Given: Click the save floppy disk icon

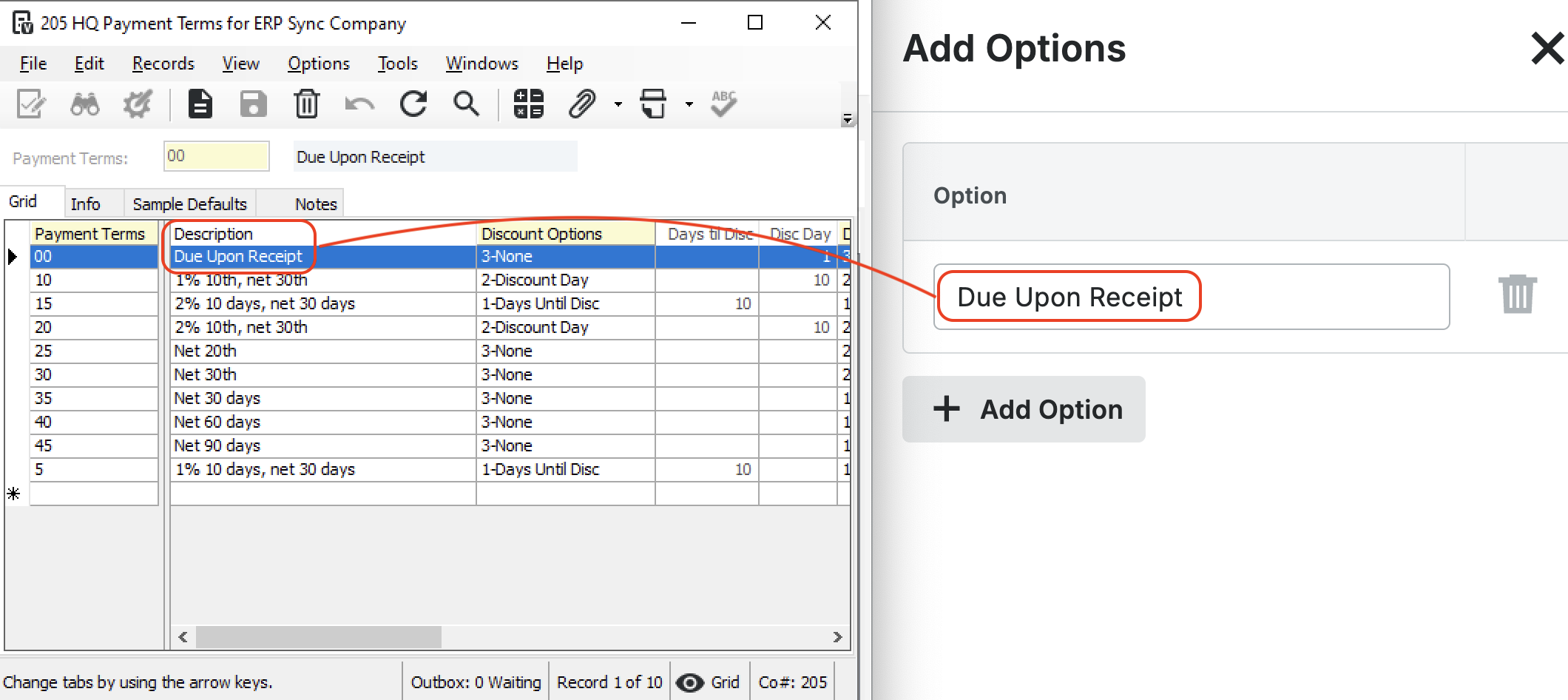Looking at the screenshot, I should pyautogui.click(x=253, y=104).
